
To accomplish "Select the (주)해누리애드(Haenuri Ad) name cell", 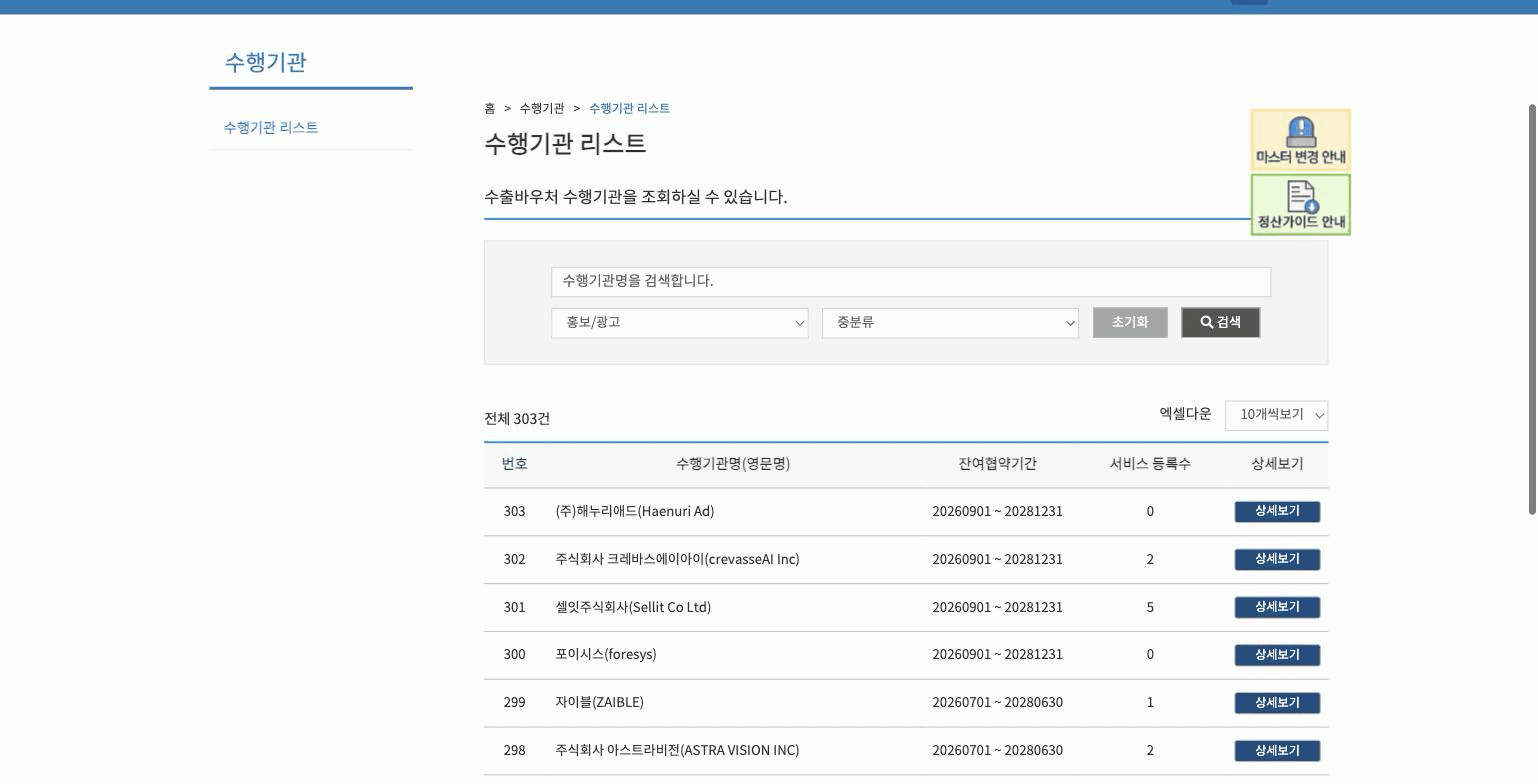I will 635,511.
